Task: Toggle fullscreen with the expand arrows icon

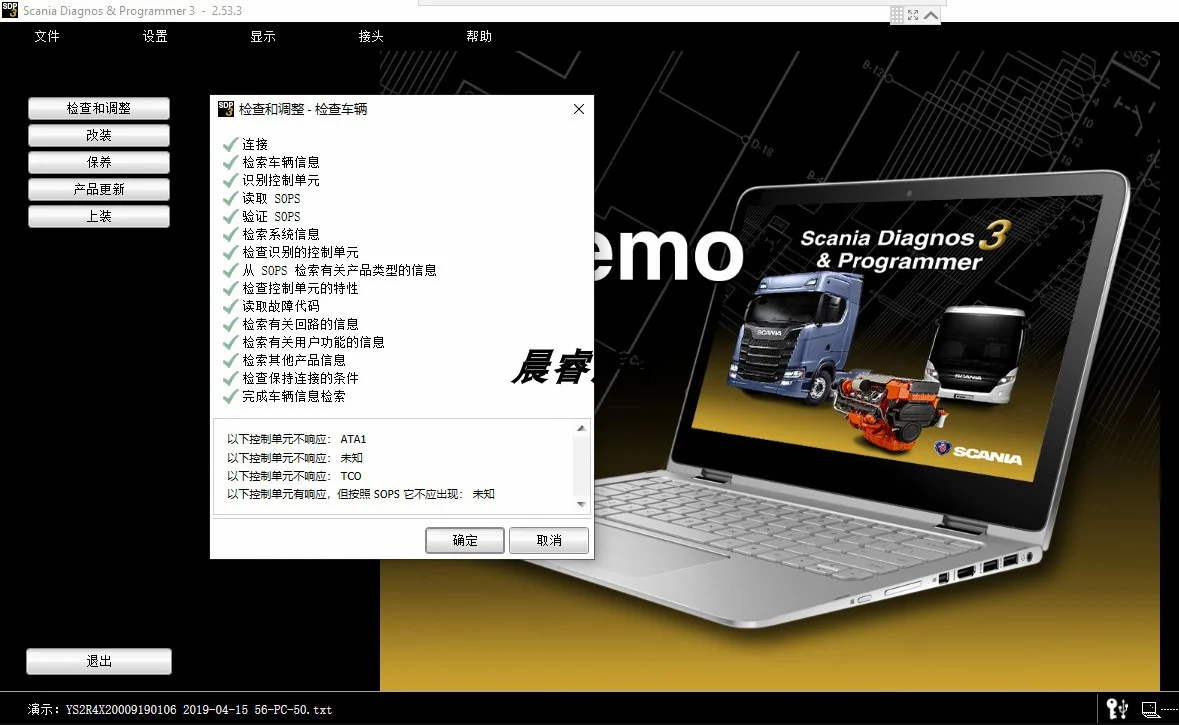Action: tap(913, 14)
